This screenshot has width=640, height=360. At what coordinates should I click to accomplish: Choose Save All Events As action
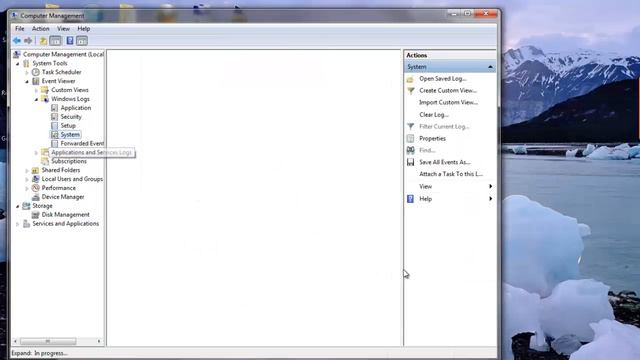[x=444, y=162]
